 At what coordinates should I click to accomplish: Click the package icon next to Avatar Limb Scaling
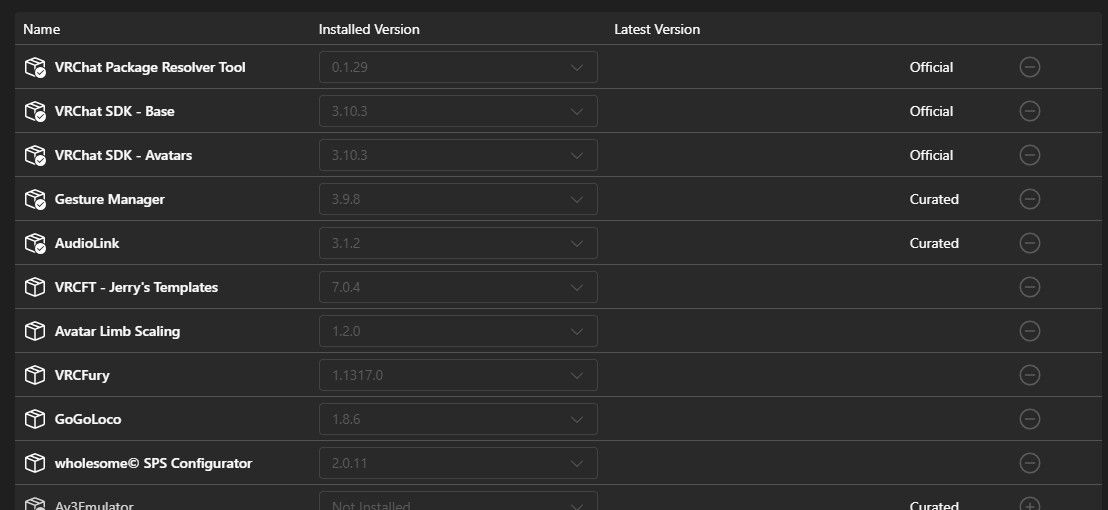[35, 331]
